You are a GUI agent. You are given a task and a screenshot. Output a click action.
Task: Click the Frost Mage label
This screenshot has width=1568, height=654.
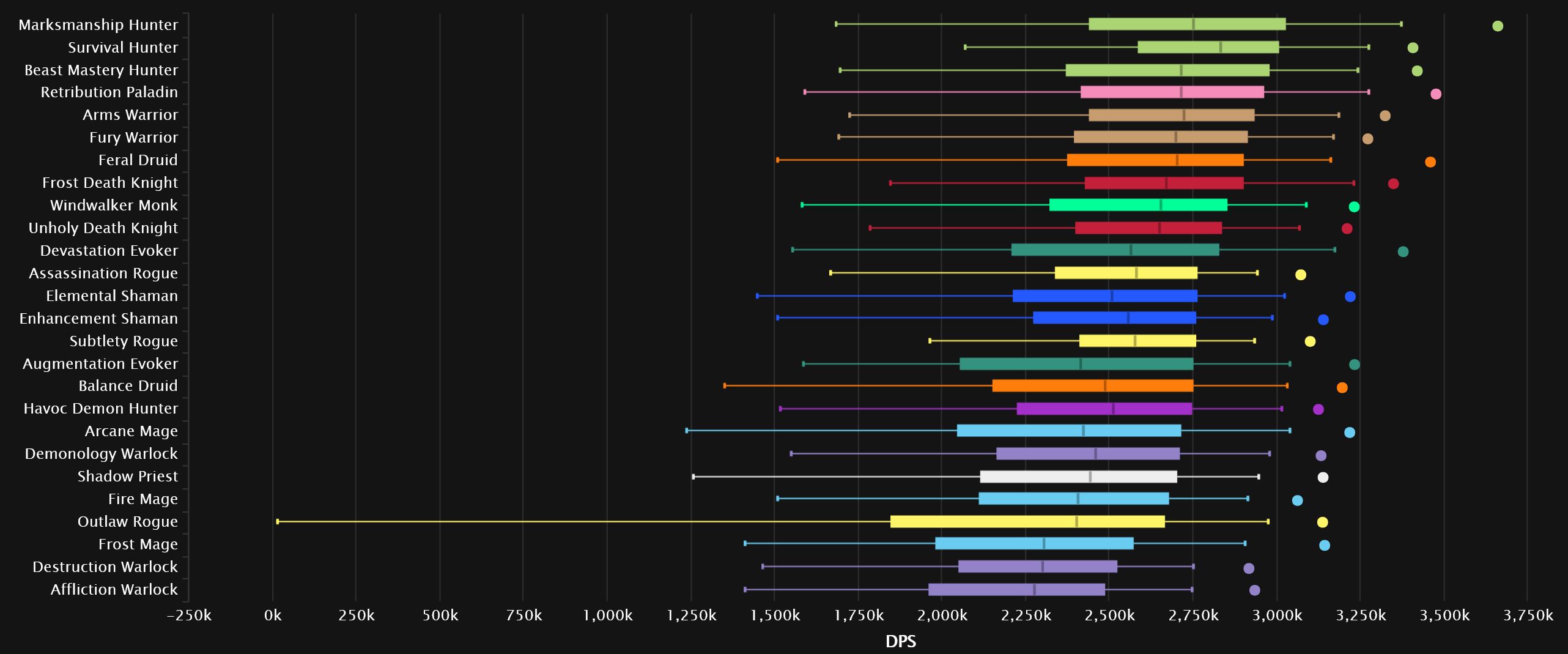coord(138,544)
